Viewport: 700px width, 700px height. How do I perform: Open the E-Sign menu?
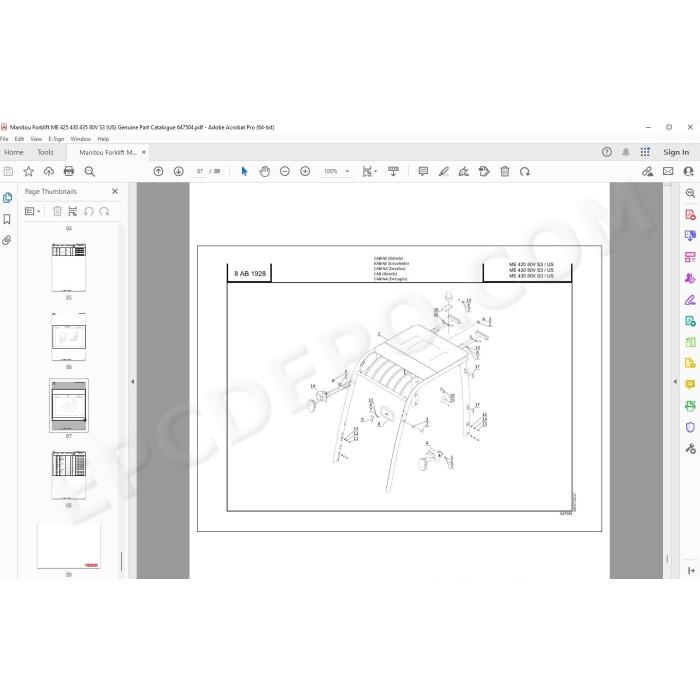56,139
